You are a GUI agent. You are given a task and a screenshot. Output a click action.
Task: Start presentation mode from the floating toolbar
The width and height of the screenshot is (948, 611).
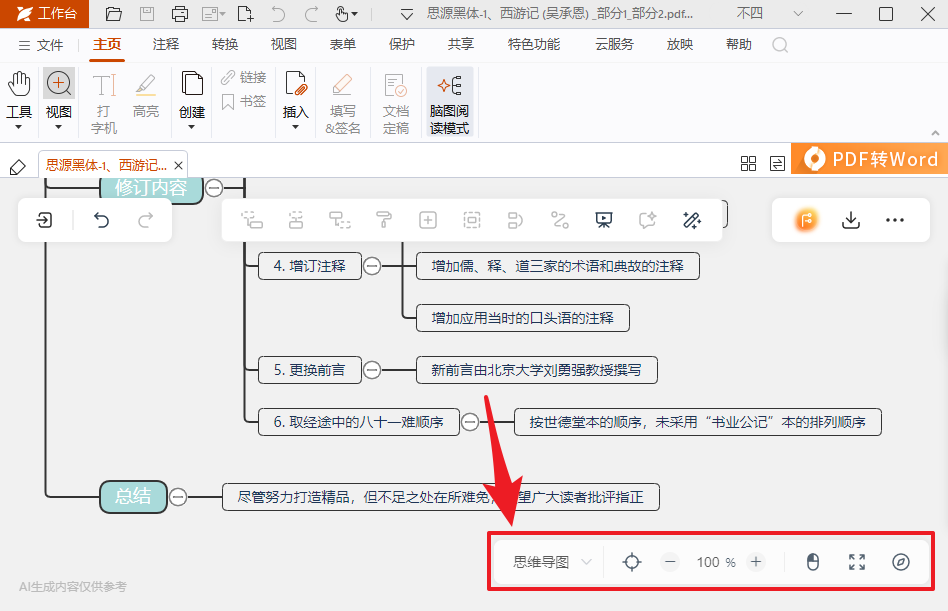(x=603, y=219)
